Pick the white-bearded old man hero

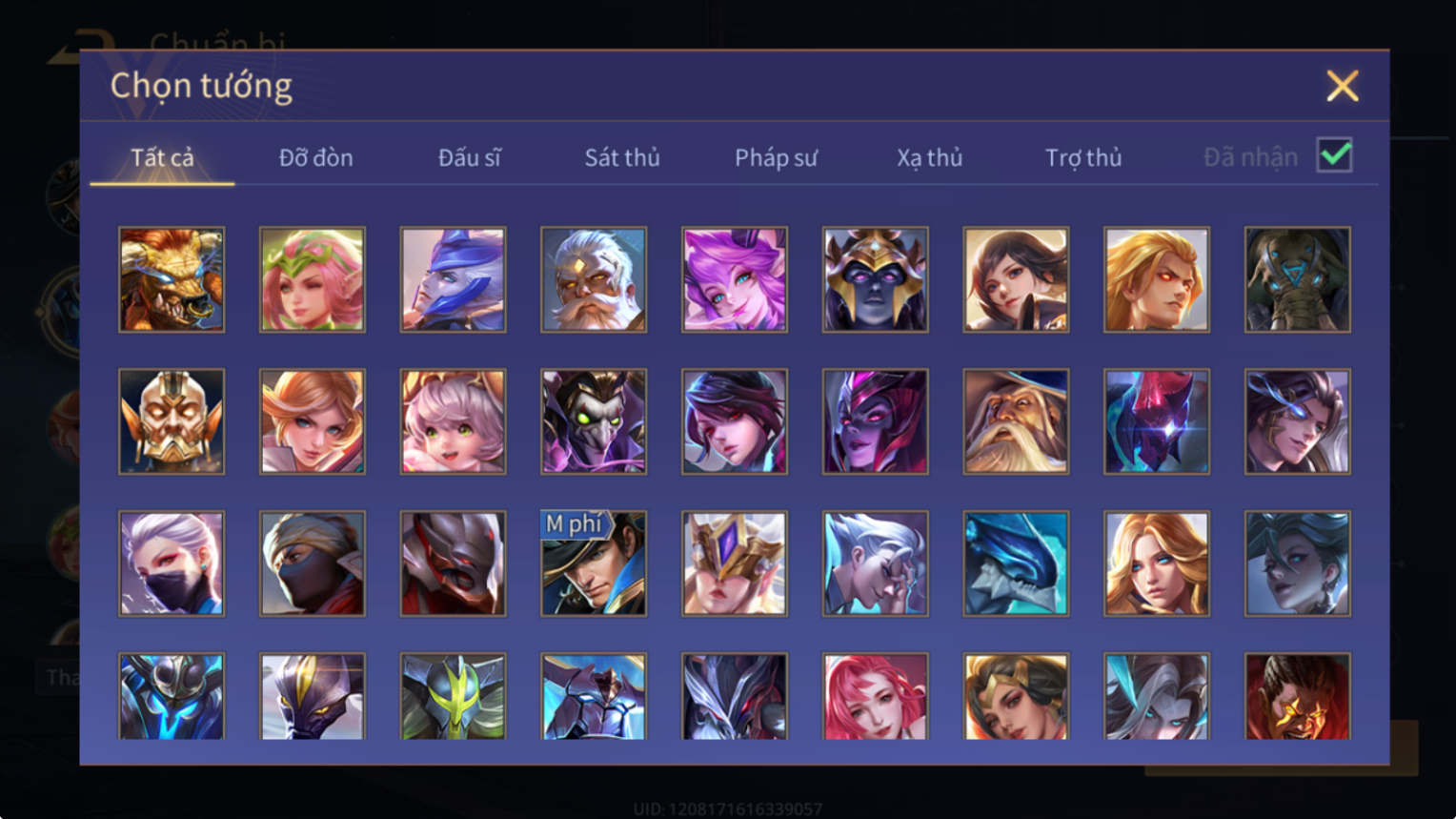[x=594, y=279]
